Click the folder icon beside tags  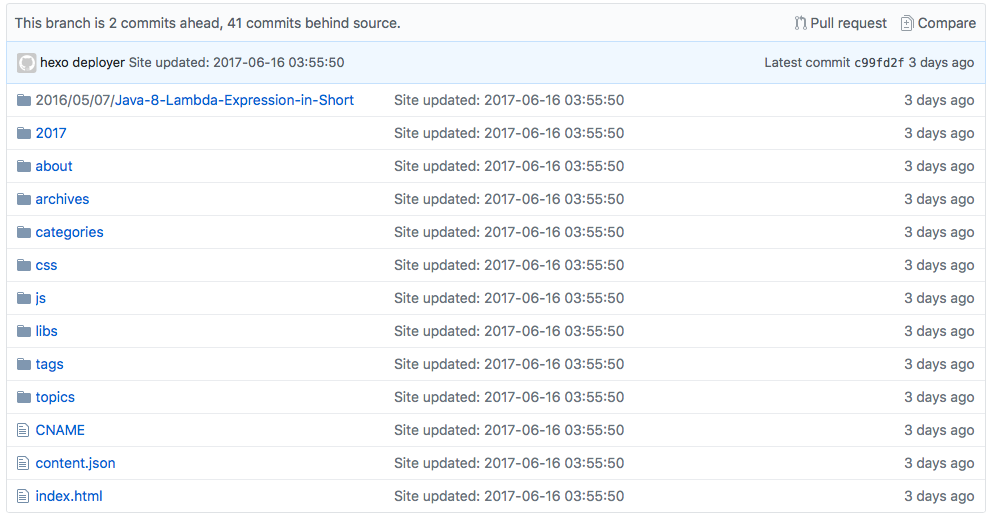tap(24, 364)
